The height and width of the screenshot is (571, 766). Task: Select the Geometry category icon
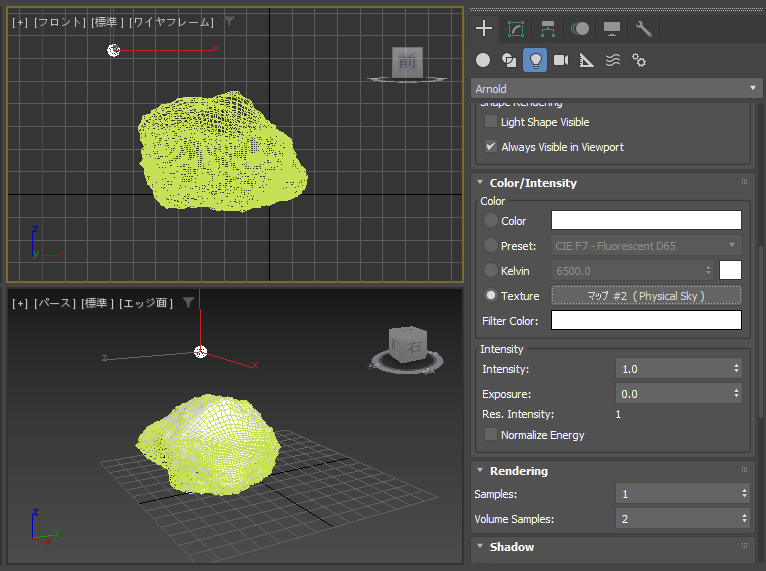coord(483,60)
